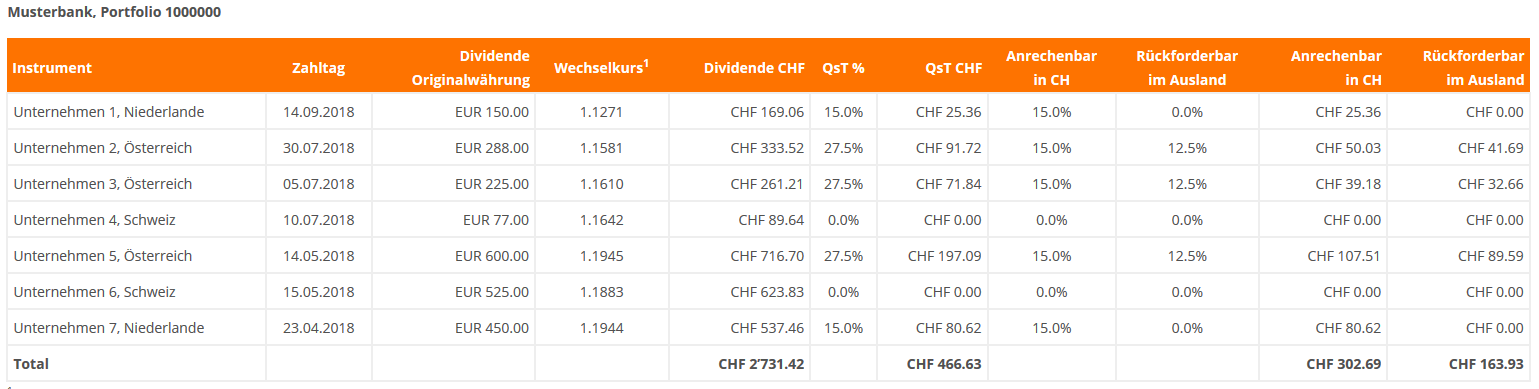Click the Wechselkurs column header
This screenshot has height=389, width=1539.
[601, 67]
